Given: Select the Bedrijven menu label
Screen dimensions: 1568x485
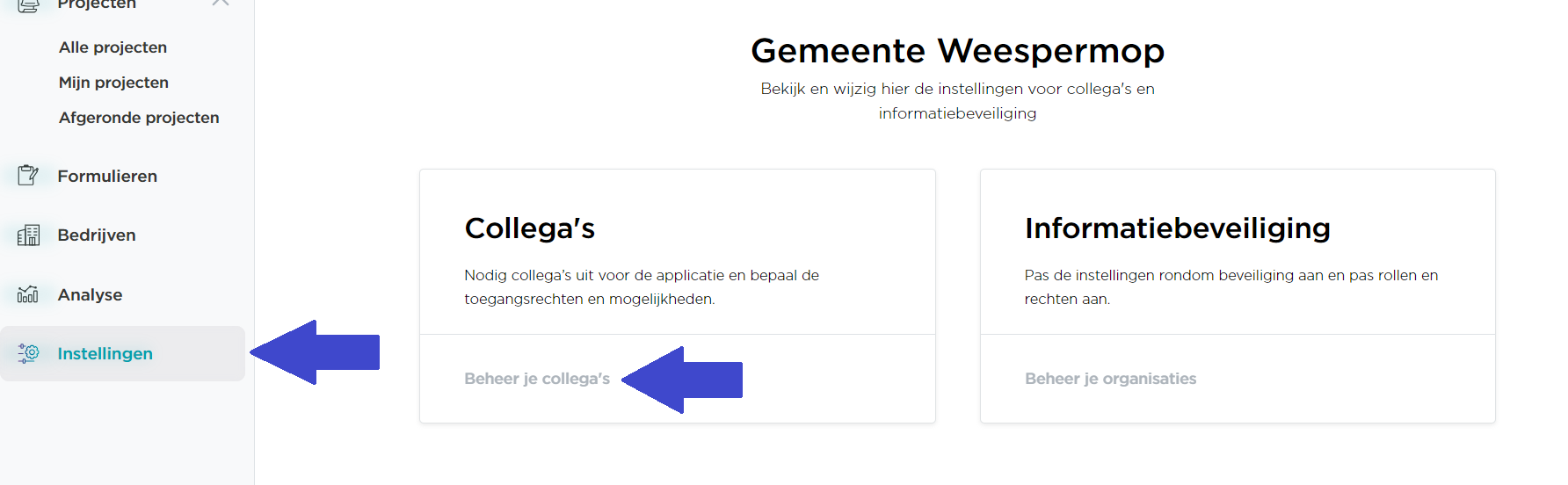Looking at the screenshot, I should click(97, 235).
